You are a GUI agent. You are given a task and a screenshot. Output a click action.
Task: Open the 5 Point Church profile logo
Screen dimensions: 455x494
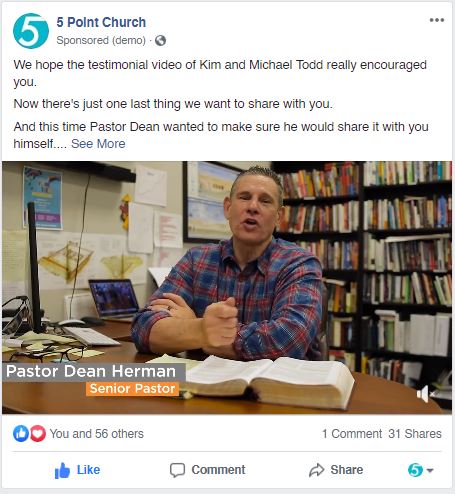[31, 31]
